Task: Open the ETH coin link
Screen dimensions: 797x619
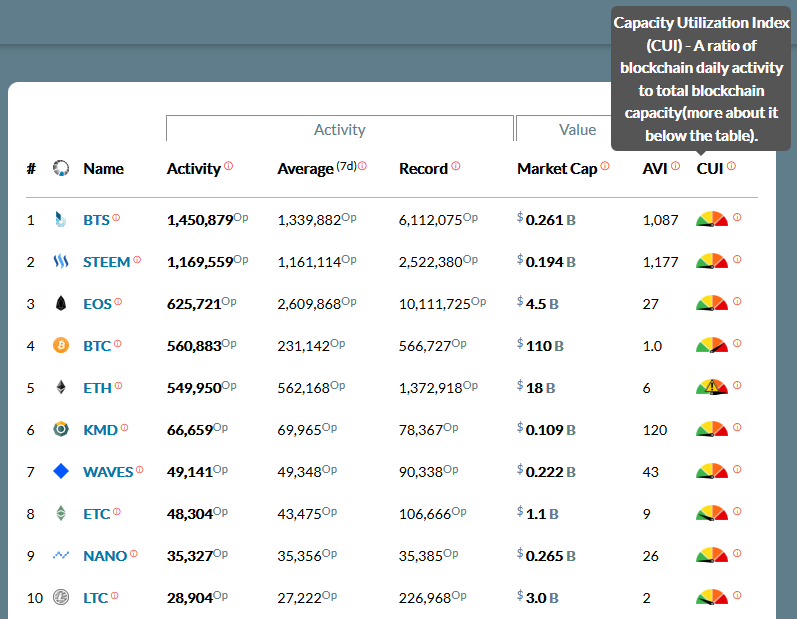Action: pyautogui.click(x=98, y=388)
